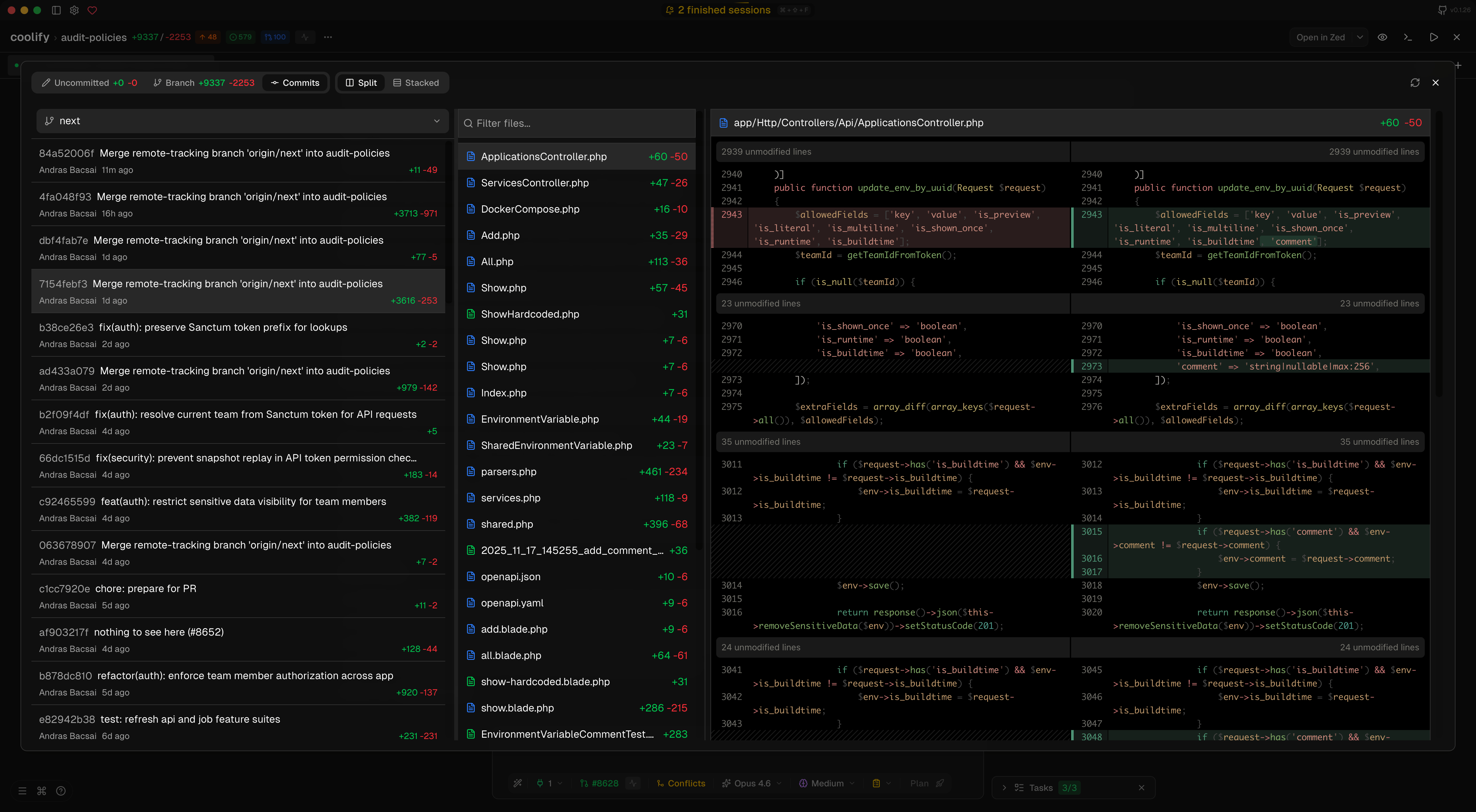Click the magic wand icon in bottom bar
The image size is (1476, 812).
517,783
